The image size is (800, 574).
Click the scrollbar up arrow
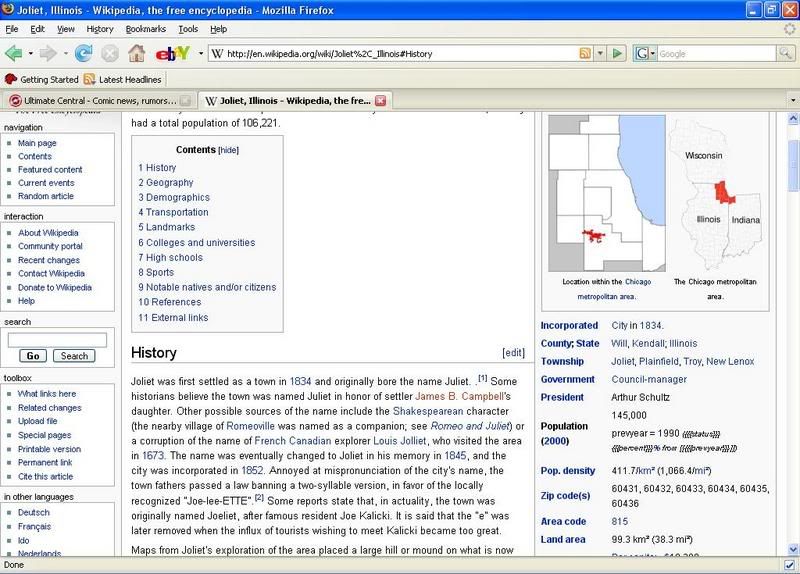(x=793, y=119)
